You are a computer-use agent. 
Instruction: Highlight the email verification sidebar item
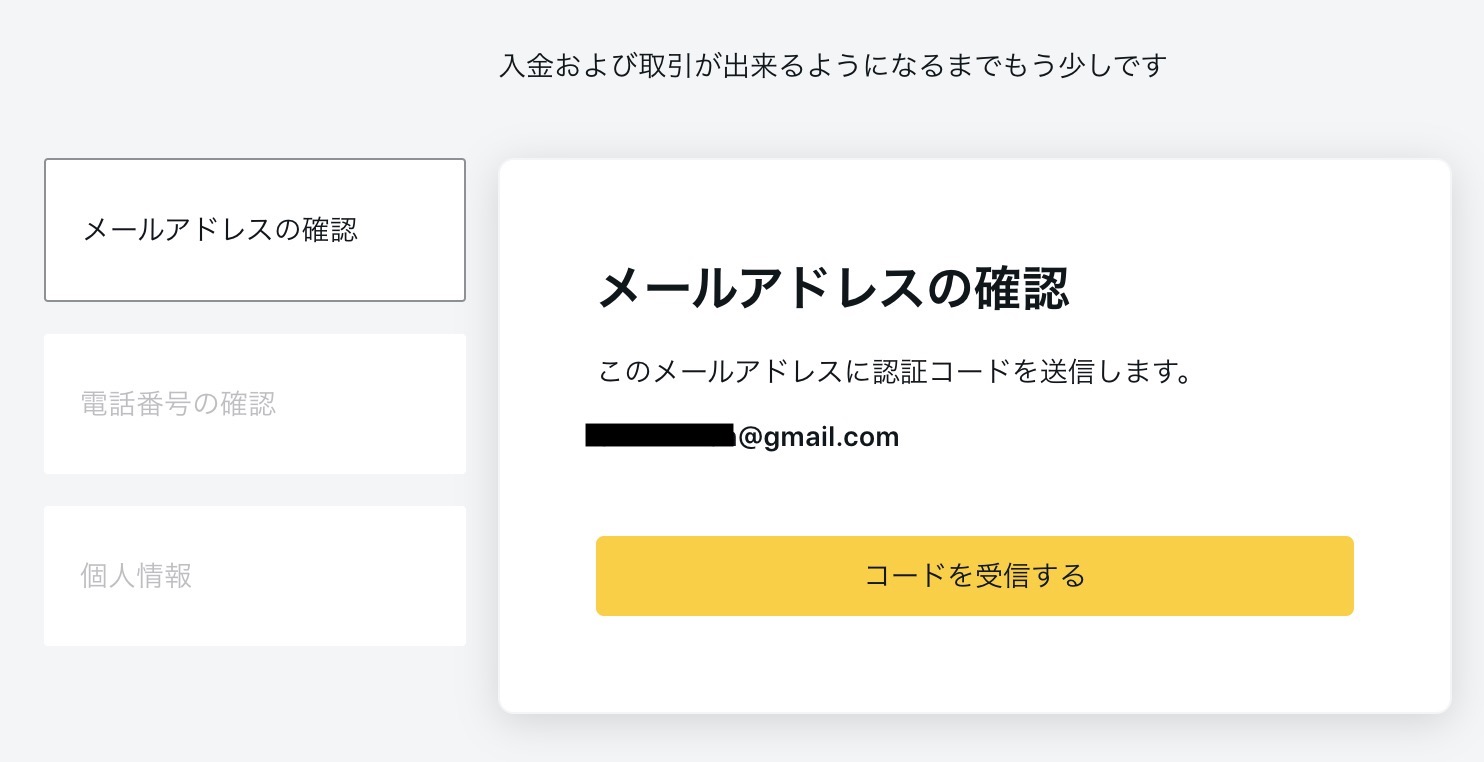pyautogui.click(x=254, y=230)
